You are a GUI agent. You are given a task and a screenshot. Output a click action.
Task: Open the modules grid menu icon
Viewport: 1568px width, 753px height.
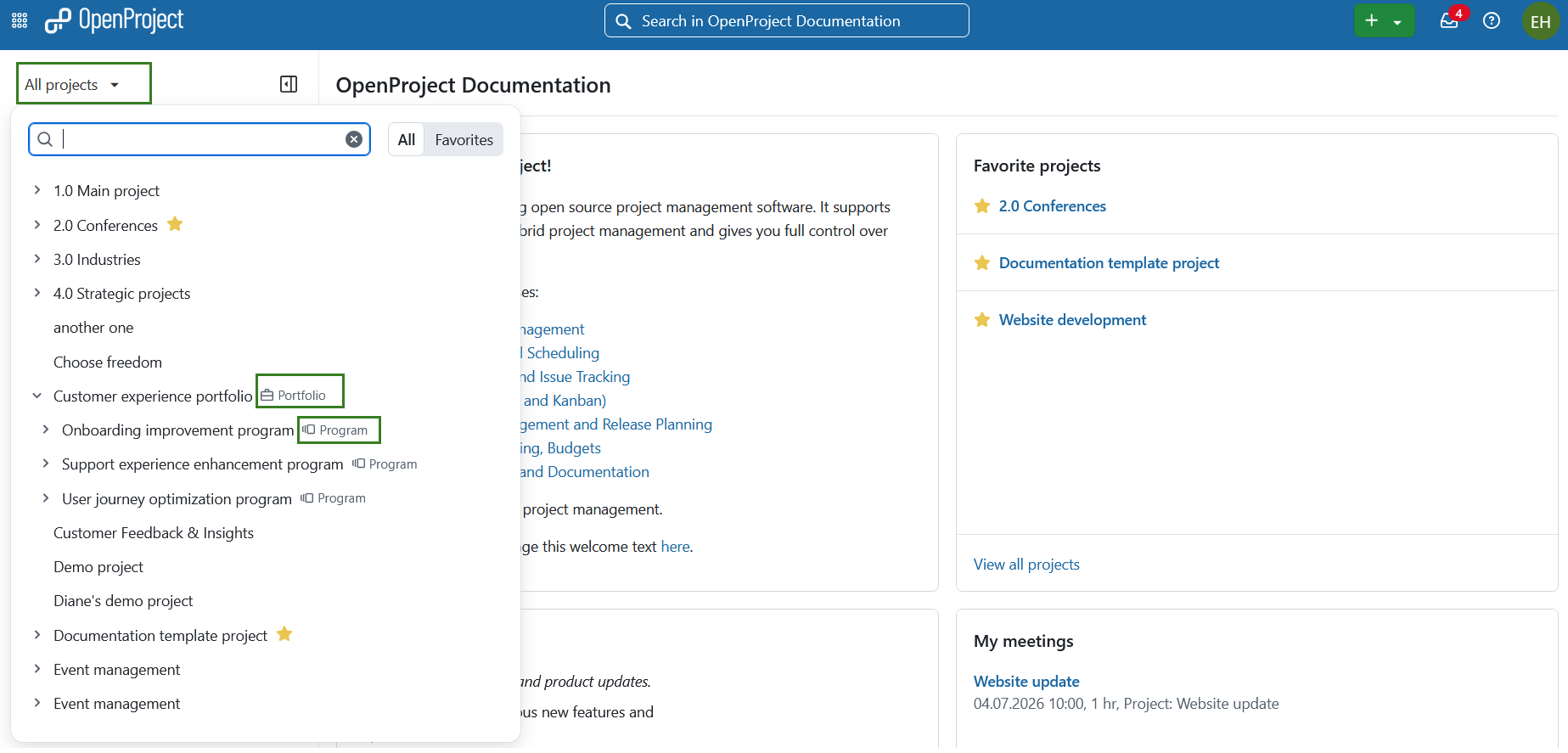point(20,20)
